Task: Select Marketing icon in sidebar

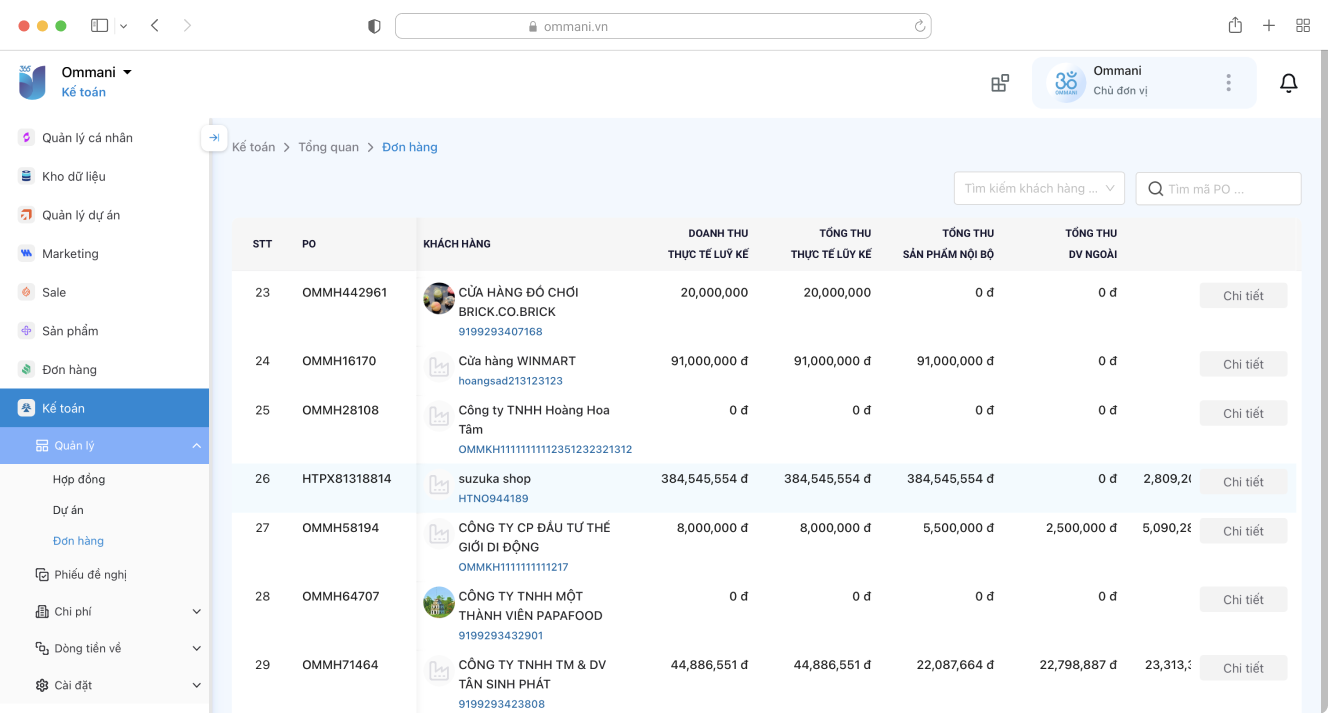Action: tap(26, 254)
